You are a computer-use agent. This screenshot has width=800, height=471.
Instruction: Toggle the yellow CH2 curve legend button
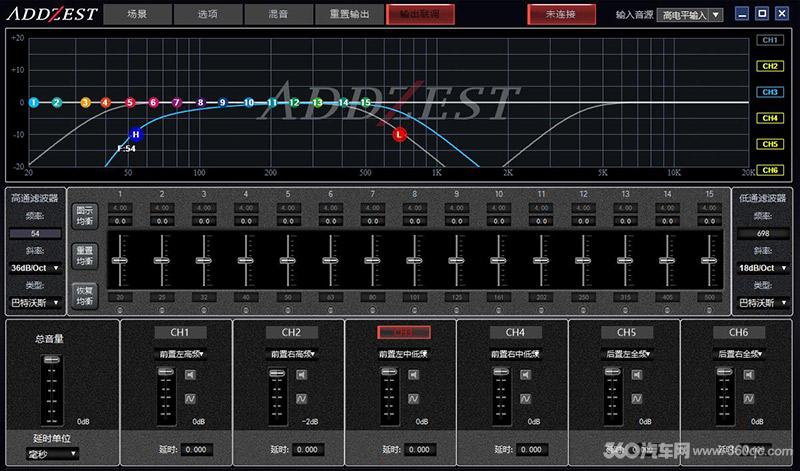point(770,66)
